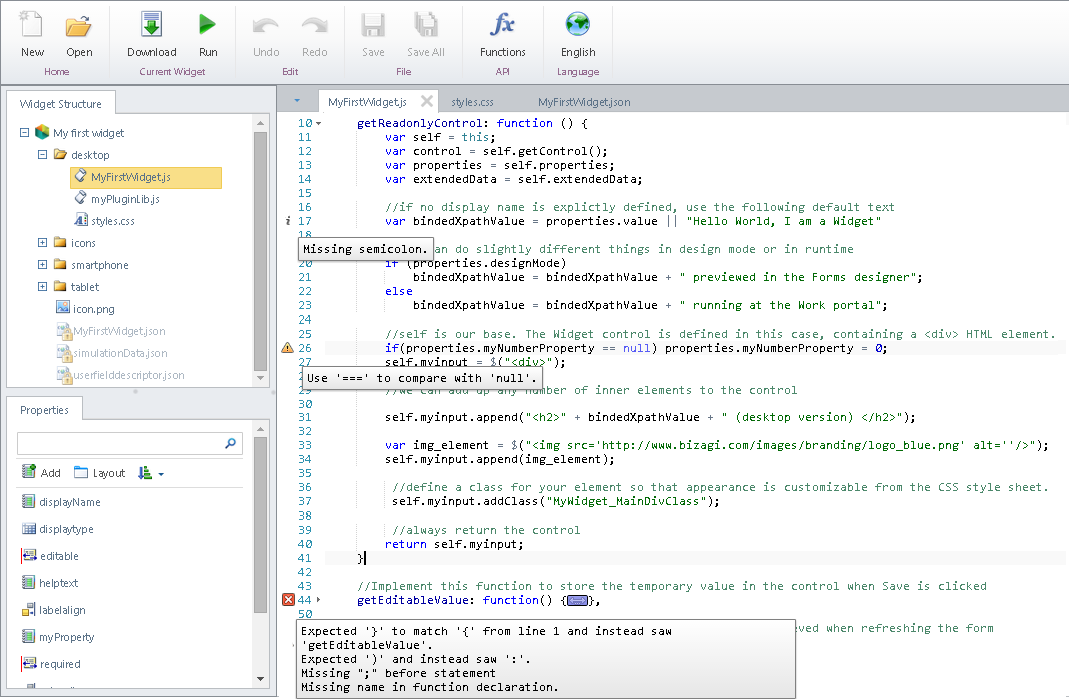Click the error icon on line 44
1069x699 pixels.
pyautogui.click(x=288, y=600)
